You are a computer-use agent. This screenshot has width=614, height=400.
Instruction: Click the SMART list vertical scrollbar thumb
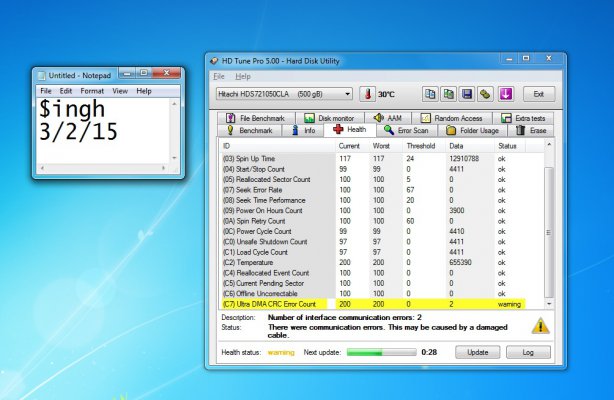[x=549, y=233]
